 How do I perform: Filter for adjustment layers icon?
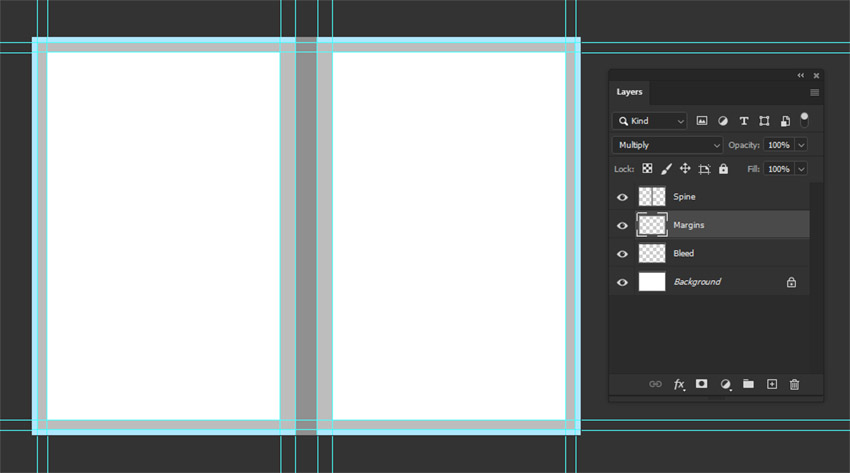click(x=723, y=121)
